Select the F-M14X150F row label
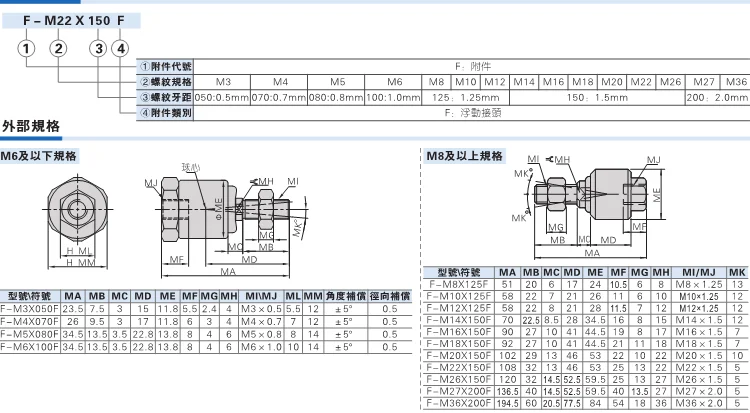The image size is (750, 413). click(458, 320)
